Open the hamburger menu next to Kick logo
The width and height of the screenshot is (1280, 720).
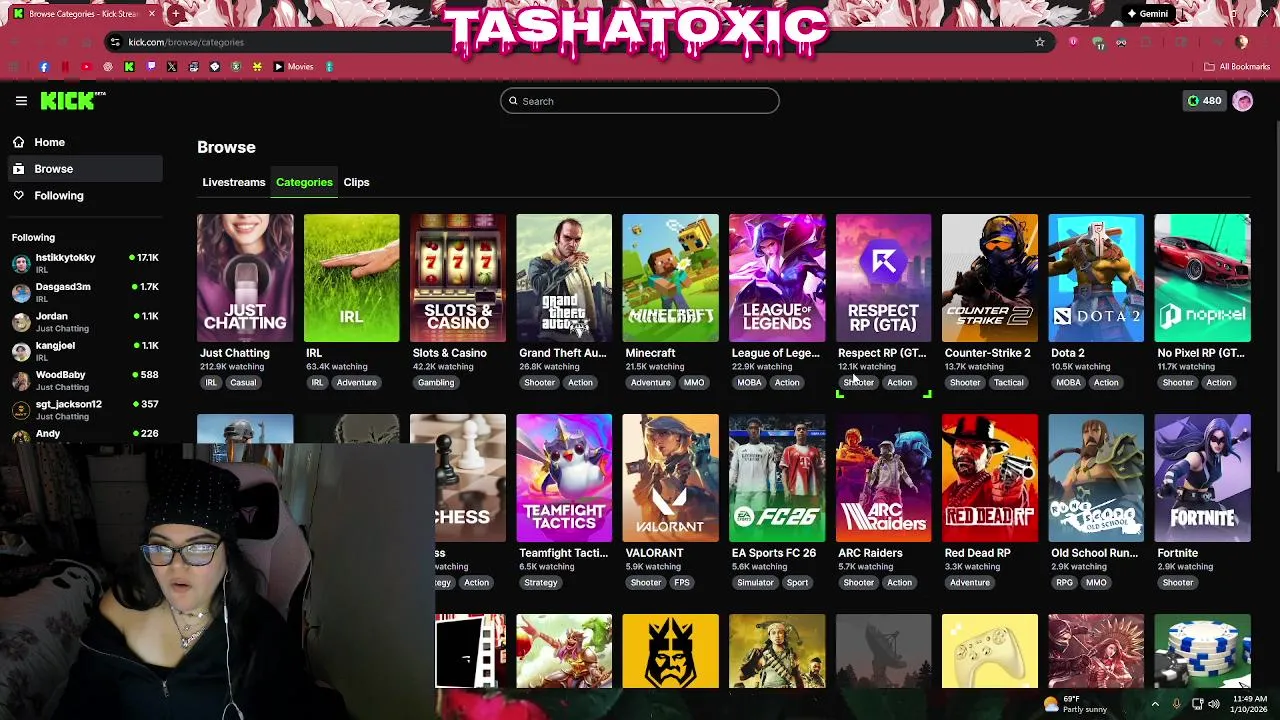click(x=21, y=101)
